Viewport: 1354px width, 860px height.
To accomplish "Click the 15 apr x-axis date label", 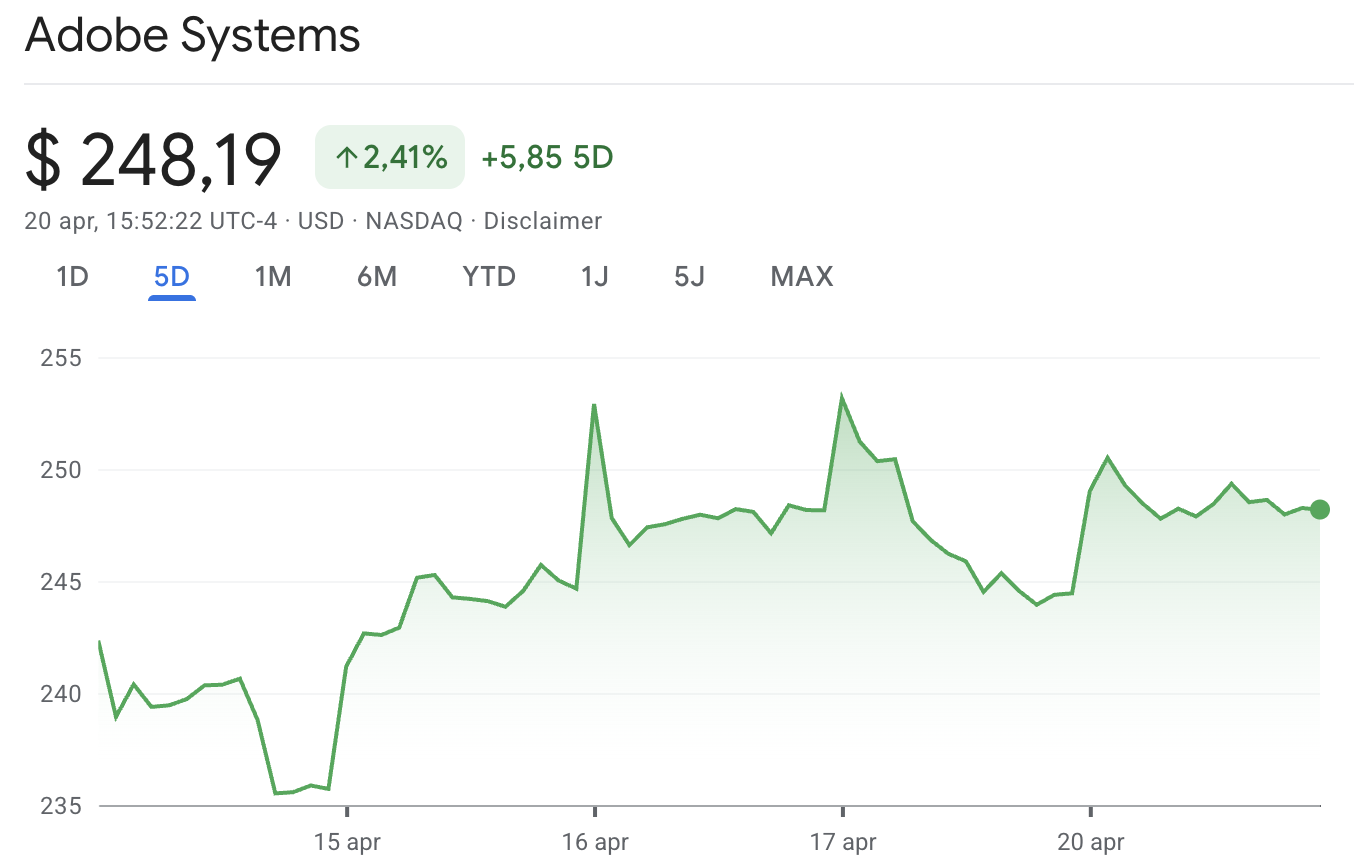I will pos(347,842).
